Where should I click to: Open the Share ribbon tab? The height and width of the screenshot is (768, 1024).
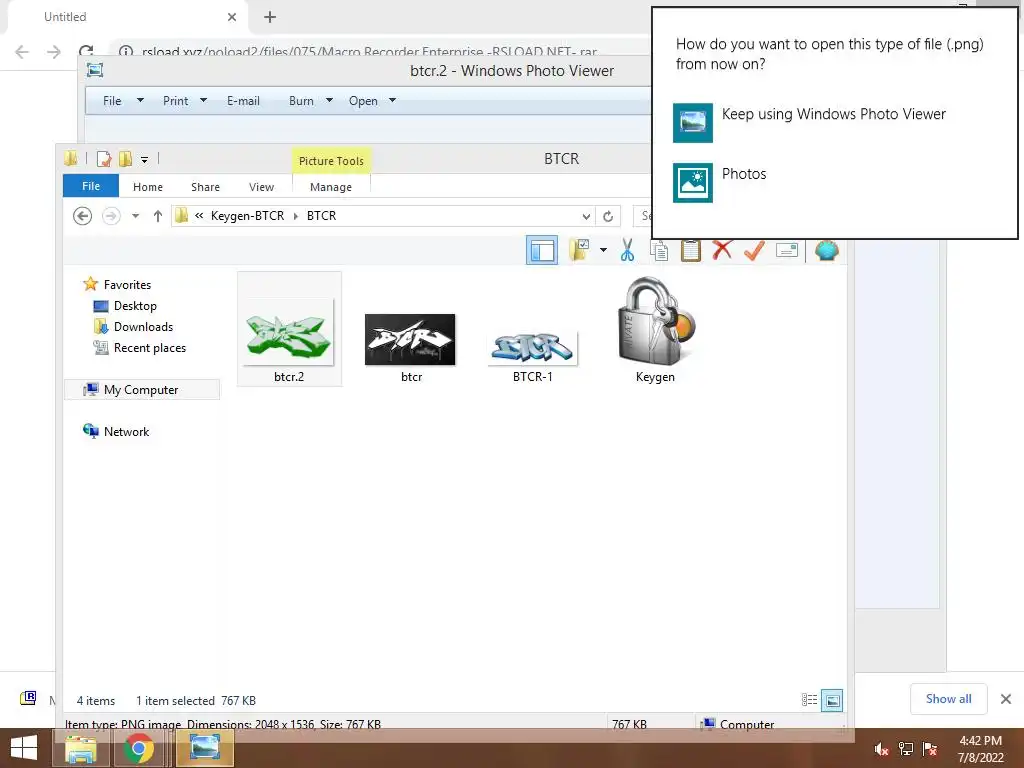click(205, 187)
